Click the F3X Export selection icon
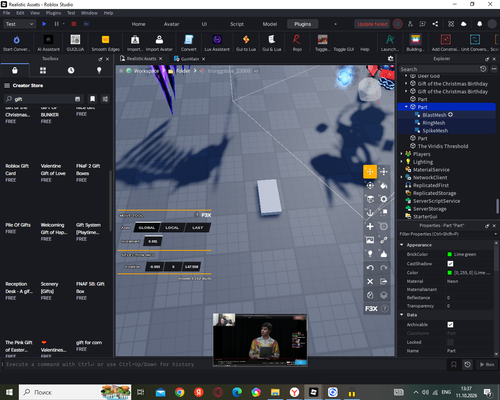The height and width of the screenshot is (400, 500). (384, 281)
